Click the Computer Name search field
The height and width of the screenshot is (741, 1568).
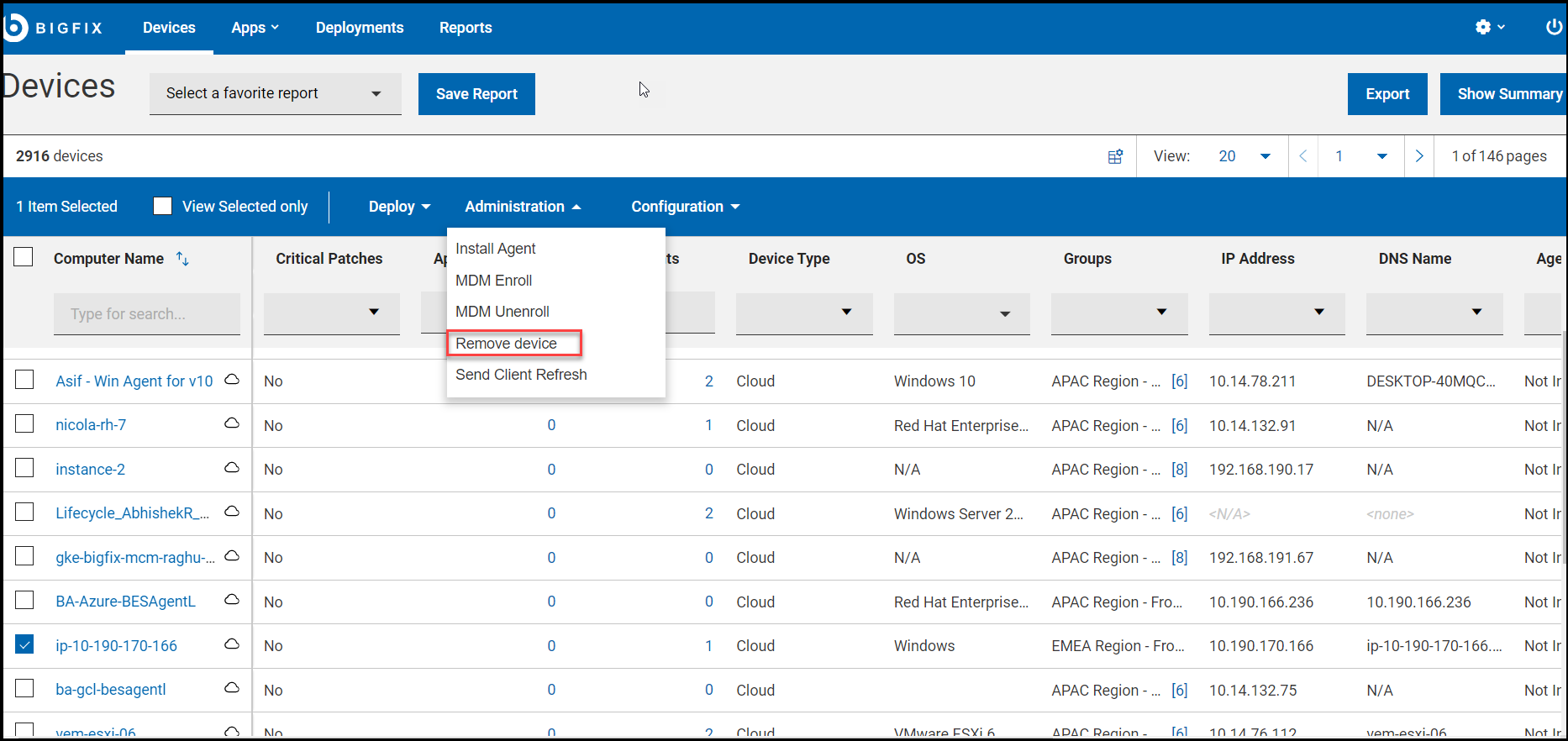(x=146, y=313)
